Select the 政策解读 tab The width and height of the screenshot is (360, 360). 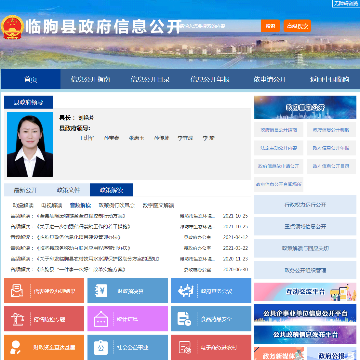(x=111, y=190)
